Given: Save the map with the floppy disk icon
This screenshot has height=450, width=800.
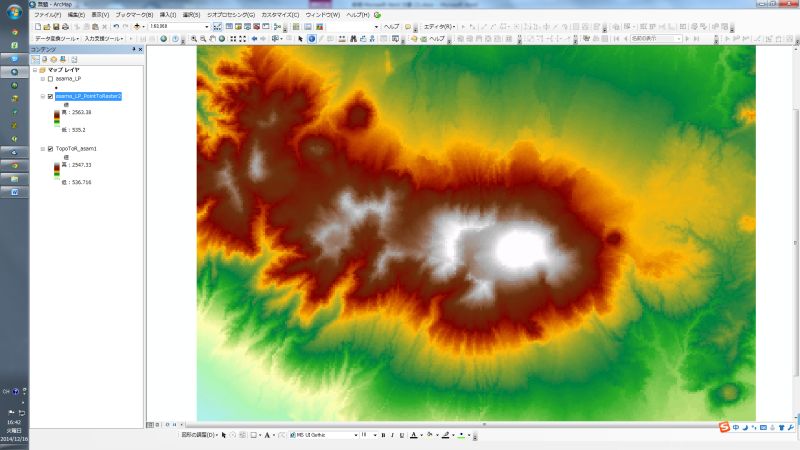Looking at the screenshot, I should point(56,27).
